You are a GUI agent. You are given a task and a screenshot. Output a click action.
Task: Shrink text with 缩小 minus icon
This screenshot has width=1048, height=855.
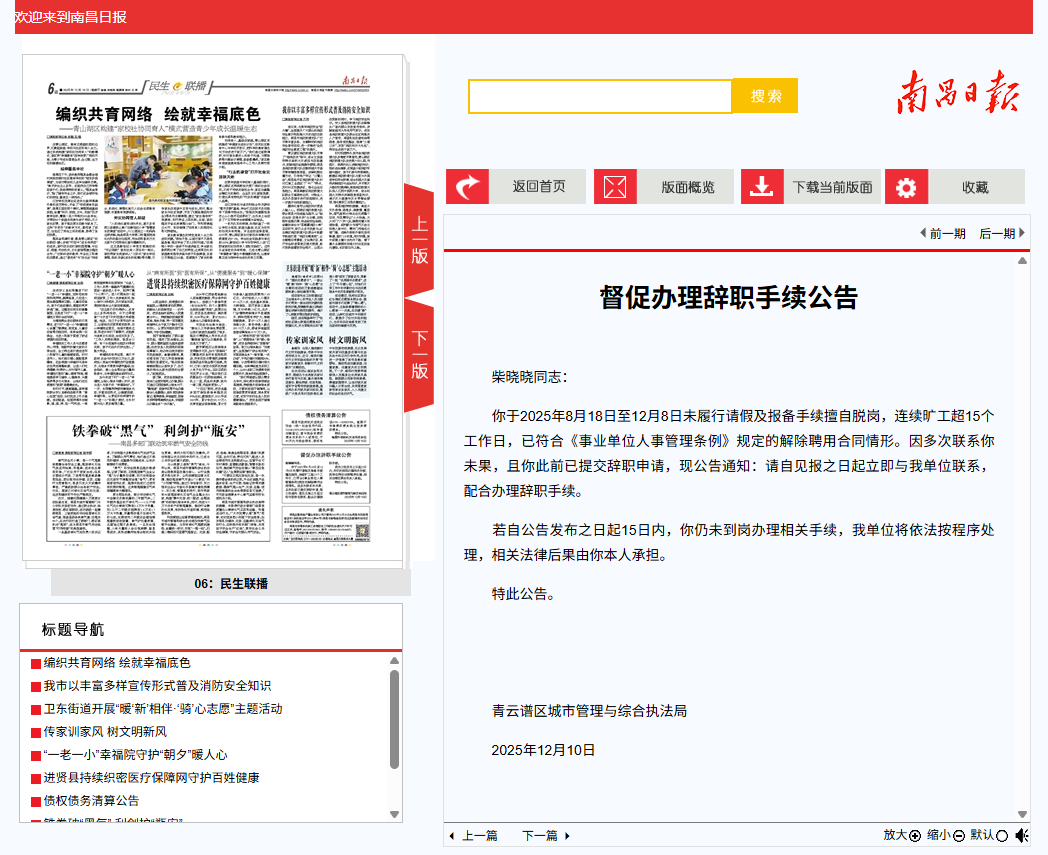pyautogui.click(x=958, y=835)
